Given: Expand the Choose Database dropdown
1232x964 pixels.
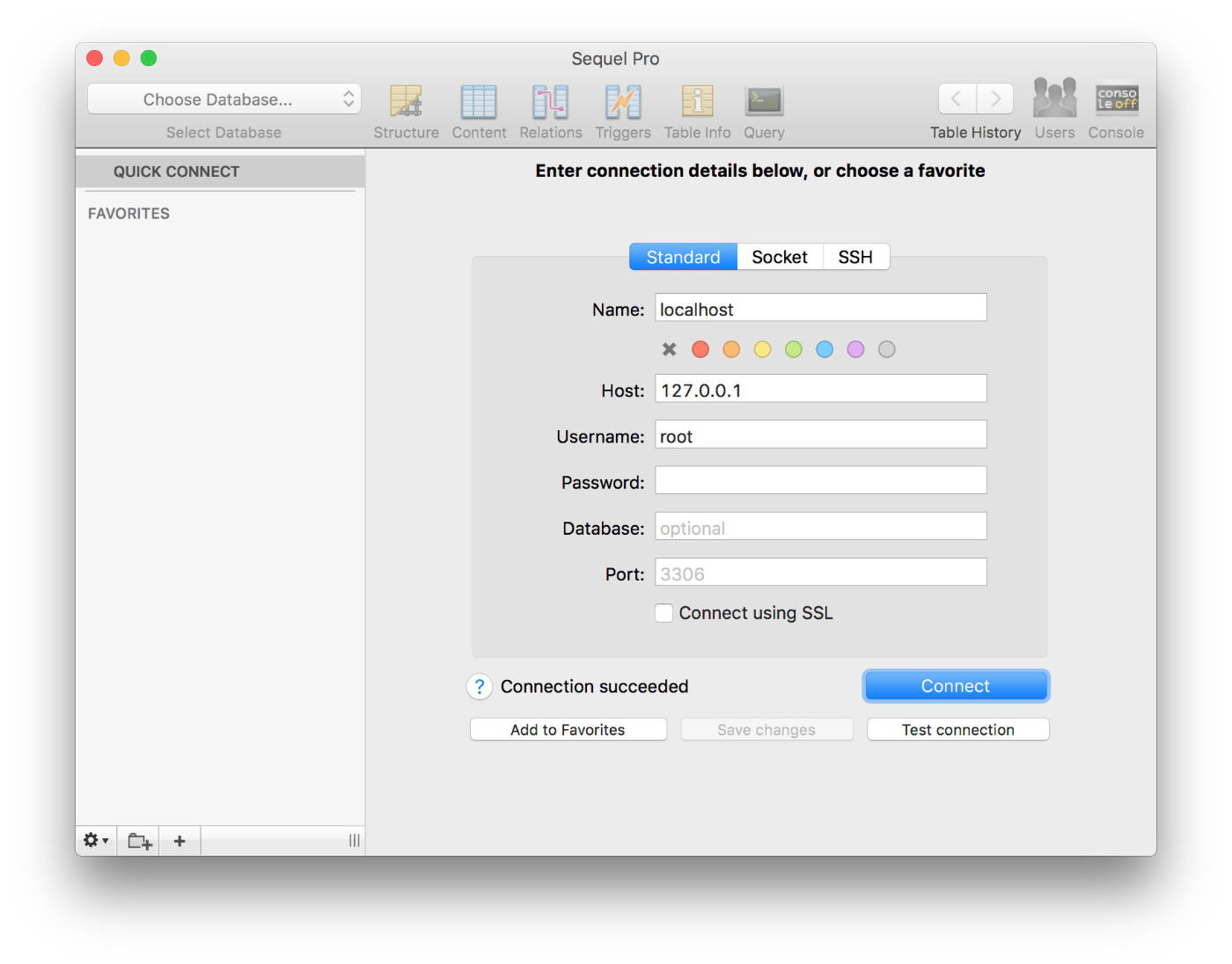Looking at the screenshot, I should coord(224,99).
